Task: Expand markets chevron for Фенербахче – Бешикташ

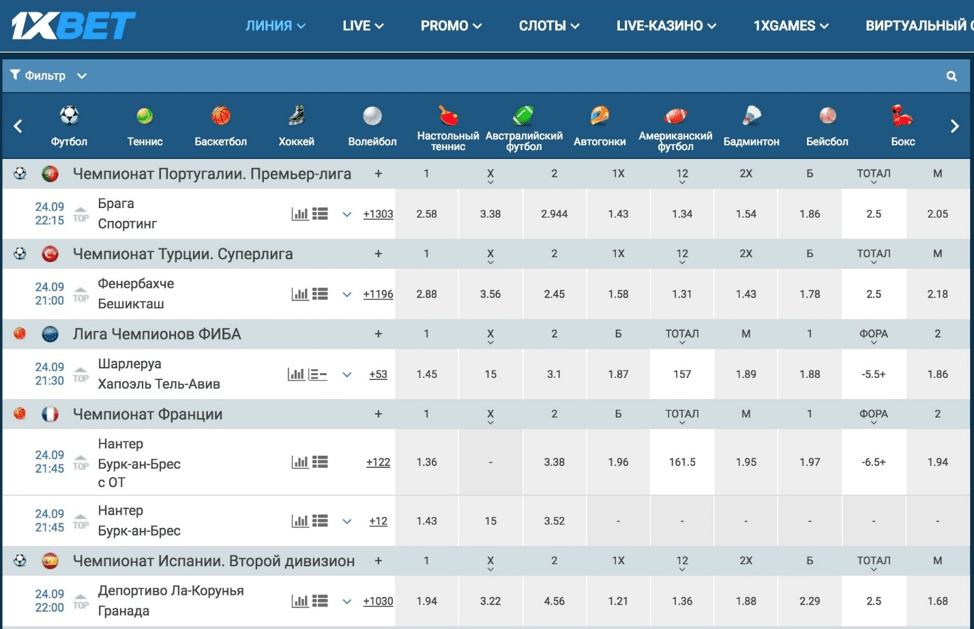Action: click(347, 294)
